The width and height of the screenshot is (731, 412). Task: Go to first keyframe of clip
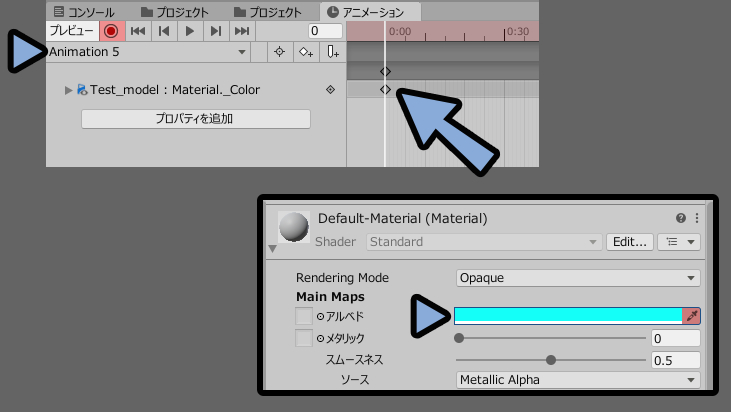pos(138,31)
